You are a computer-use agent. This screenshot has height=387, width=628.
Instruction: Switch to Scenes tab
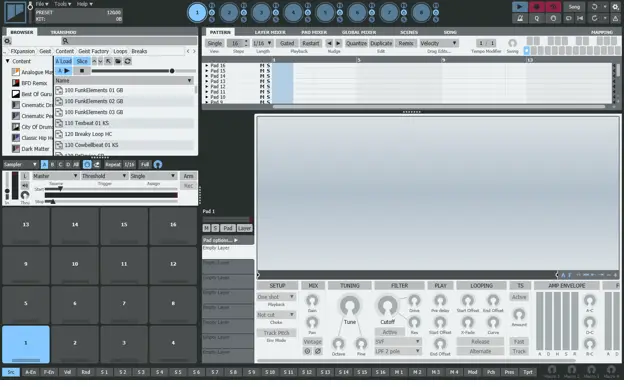coord(409,32)
